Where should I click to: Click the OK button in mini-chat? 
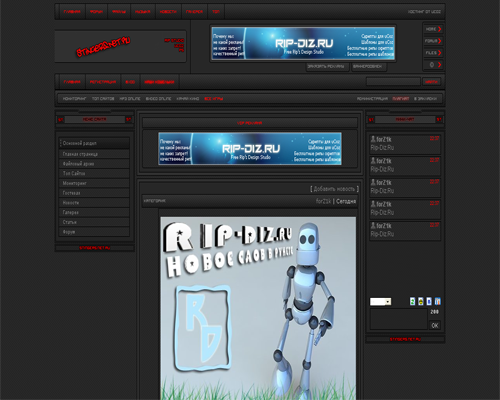point(435,325)
